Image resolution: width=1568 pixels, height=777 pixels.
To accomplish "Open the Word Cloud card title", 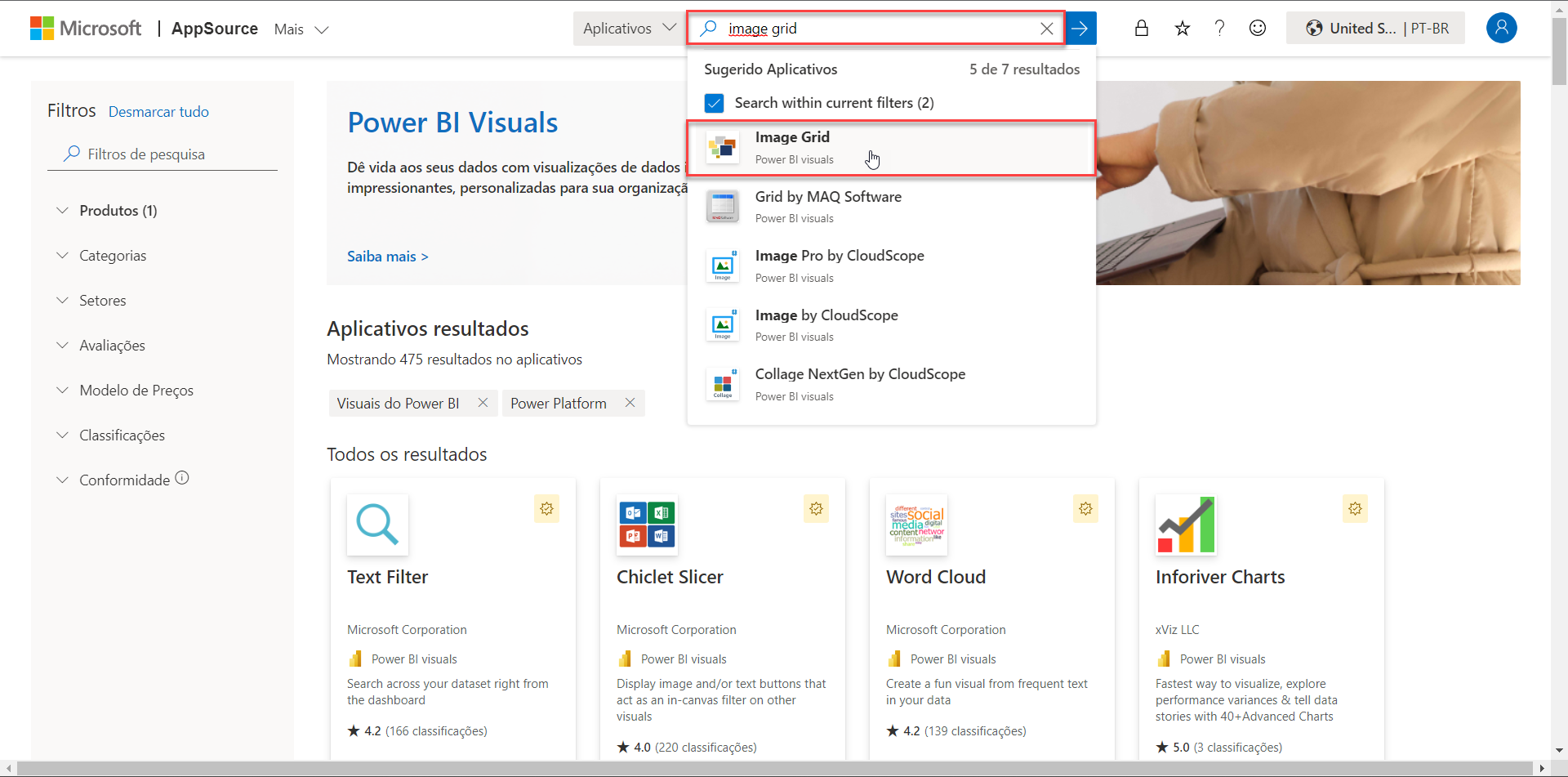I will [936, 577].
